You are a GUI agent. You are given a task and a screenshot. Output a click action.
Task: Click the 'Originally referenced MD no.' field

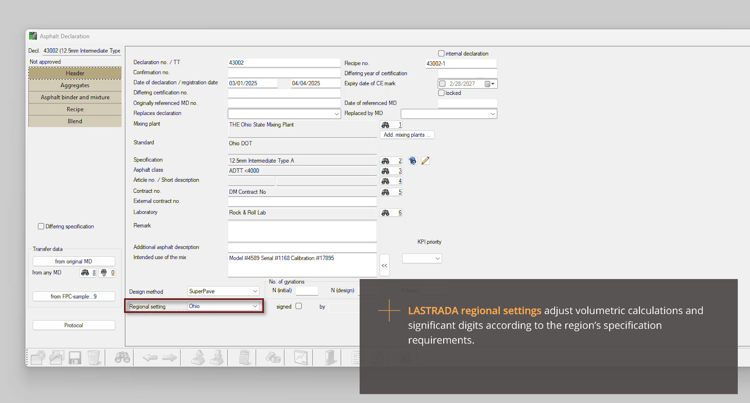pos(284,103)
